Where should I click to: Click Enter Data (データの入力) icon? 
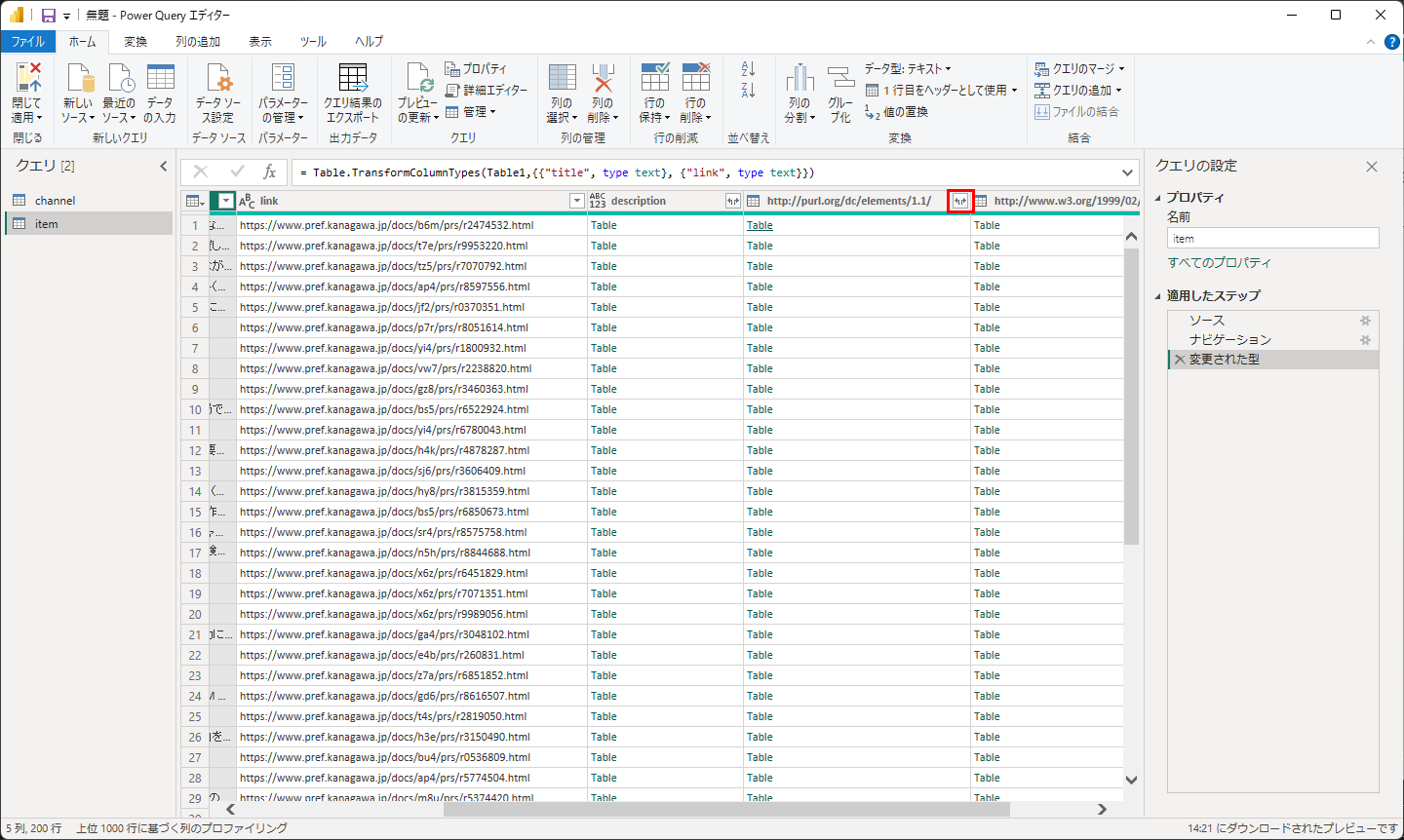tap(161, 78)
